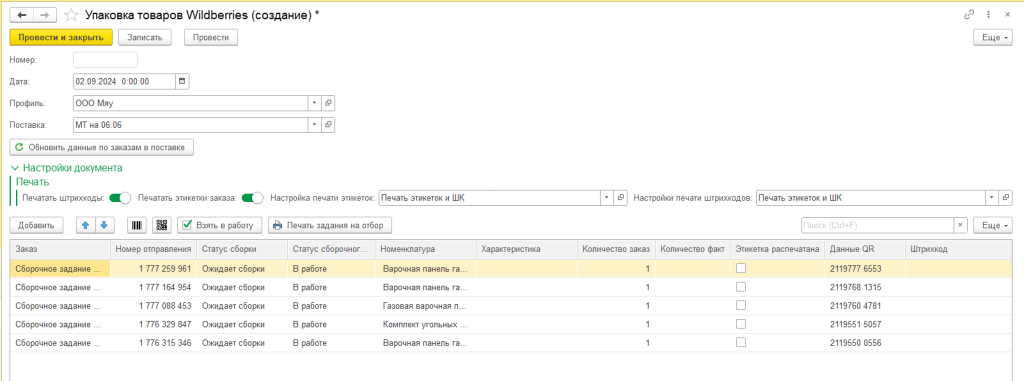The width and height of the screenshot is (1024, 381).
Task: Expand Настройка печати этикеток dropdown
Action: (608, 197)
